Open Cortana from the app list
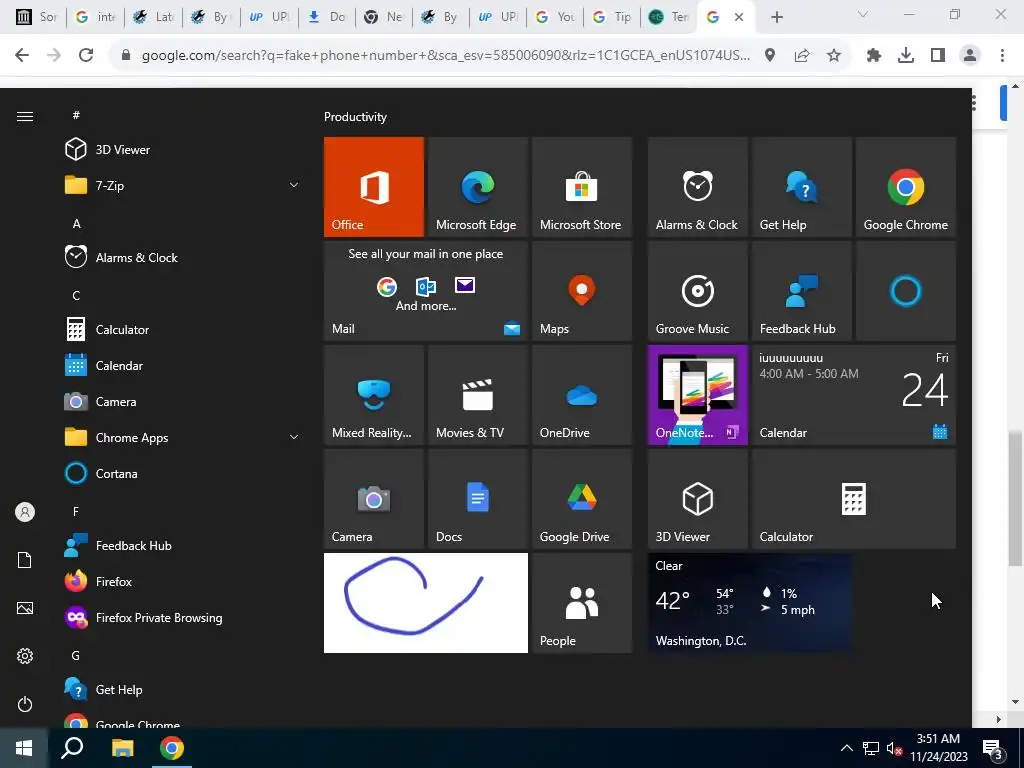 click(183, 473)
